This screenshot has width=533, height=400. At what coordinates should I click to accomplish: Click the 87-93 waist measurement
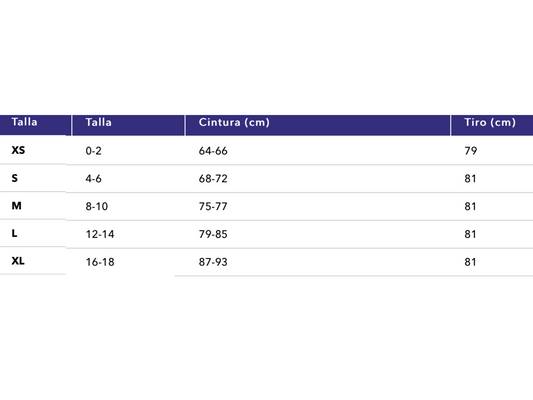click(x=213, y=262)
